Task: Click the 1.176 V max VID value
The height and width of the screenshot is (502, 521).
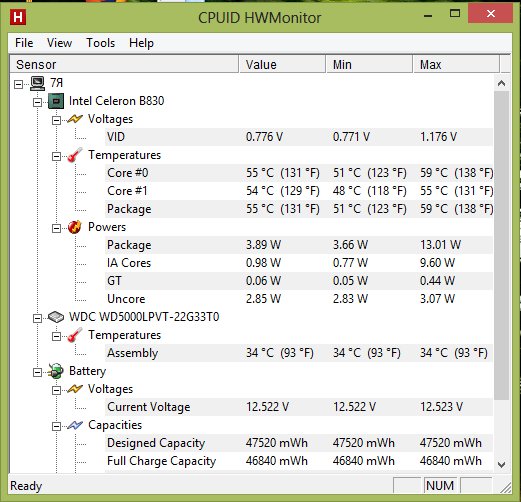Action: coord(438,137)
